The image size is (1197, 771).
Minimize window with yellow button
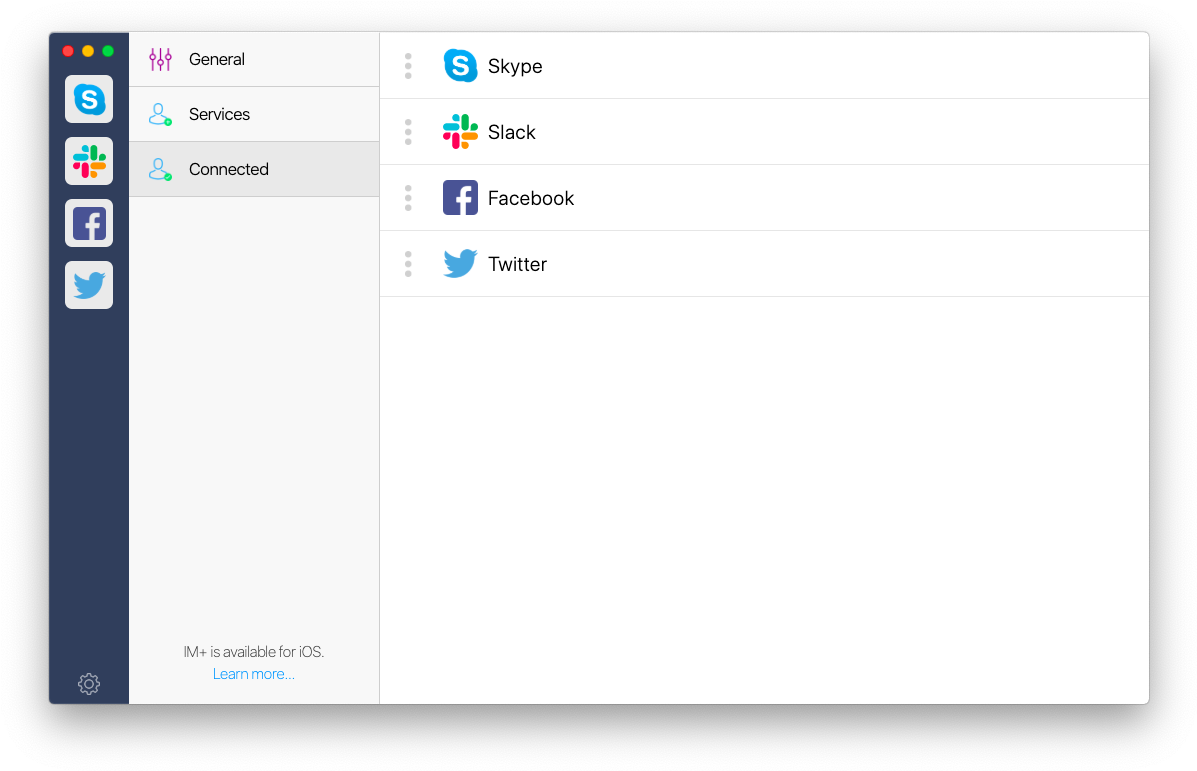(x=88, y=51)
